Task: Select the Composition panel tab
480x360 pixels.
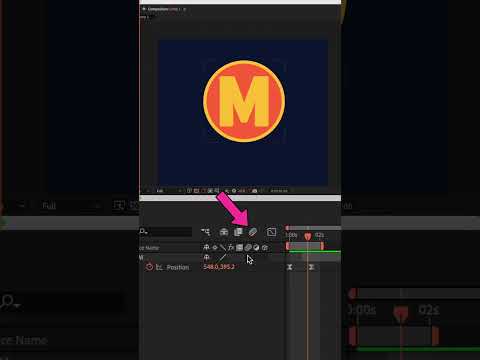Action: coord(163,9)
